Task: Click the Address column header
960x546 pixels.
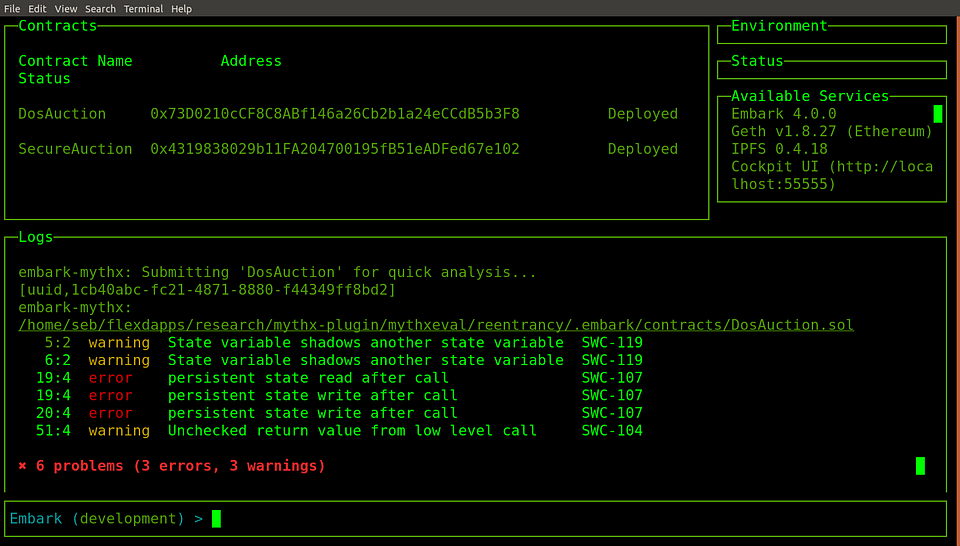Action: pos(251,61)
